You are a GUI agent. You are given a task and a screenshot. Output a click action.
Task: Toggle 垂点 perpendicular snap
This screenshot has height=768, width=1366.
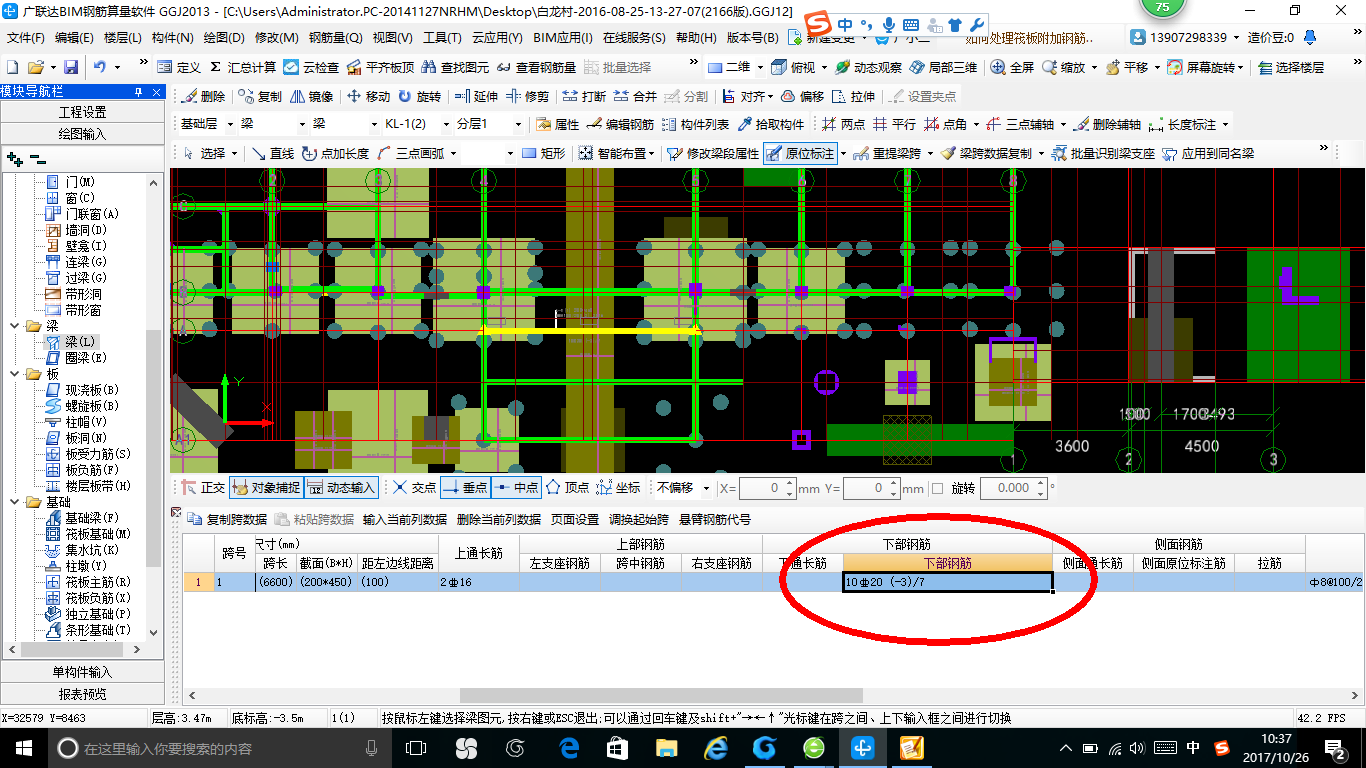(465, 488)
